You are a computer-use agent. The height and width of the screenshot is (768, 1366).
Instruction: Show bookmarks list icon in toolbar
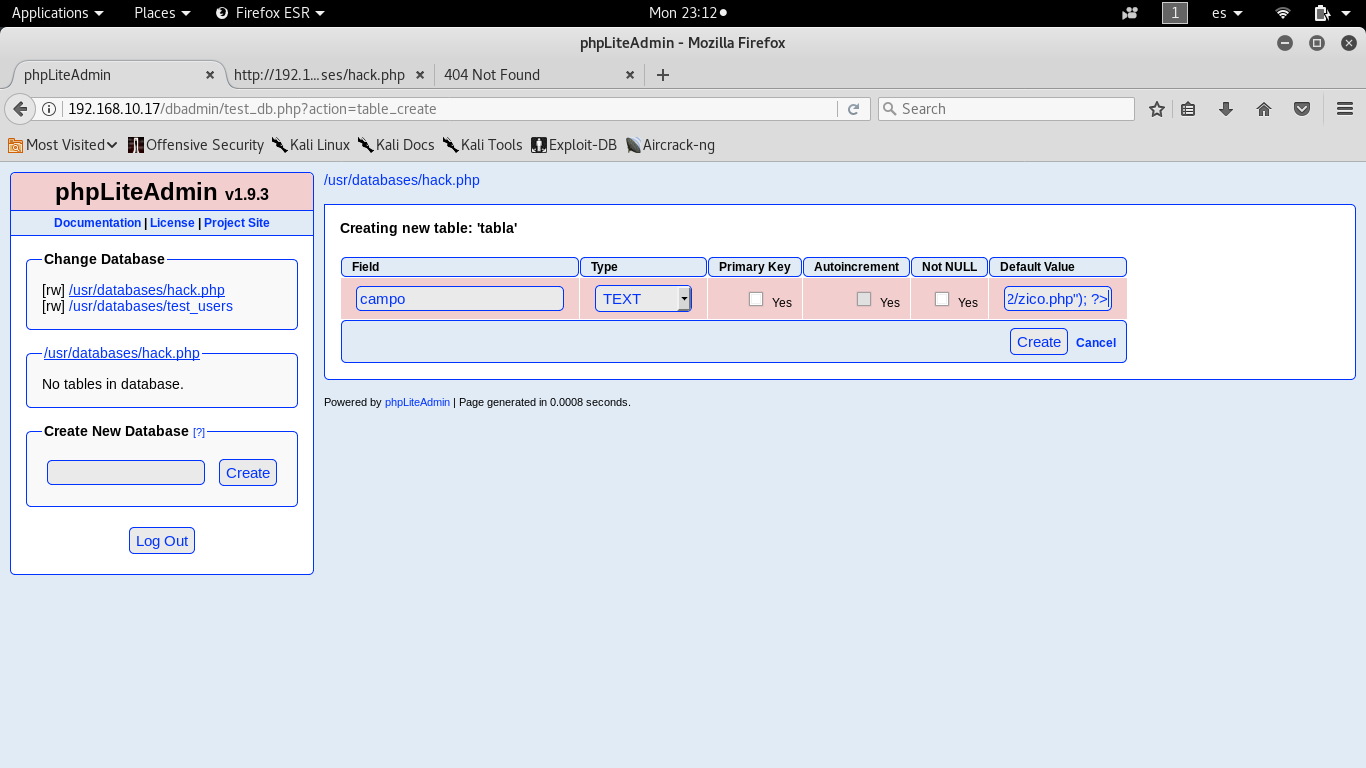pos(1188,109)
